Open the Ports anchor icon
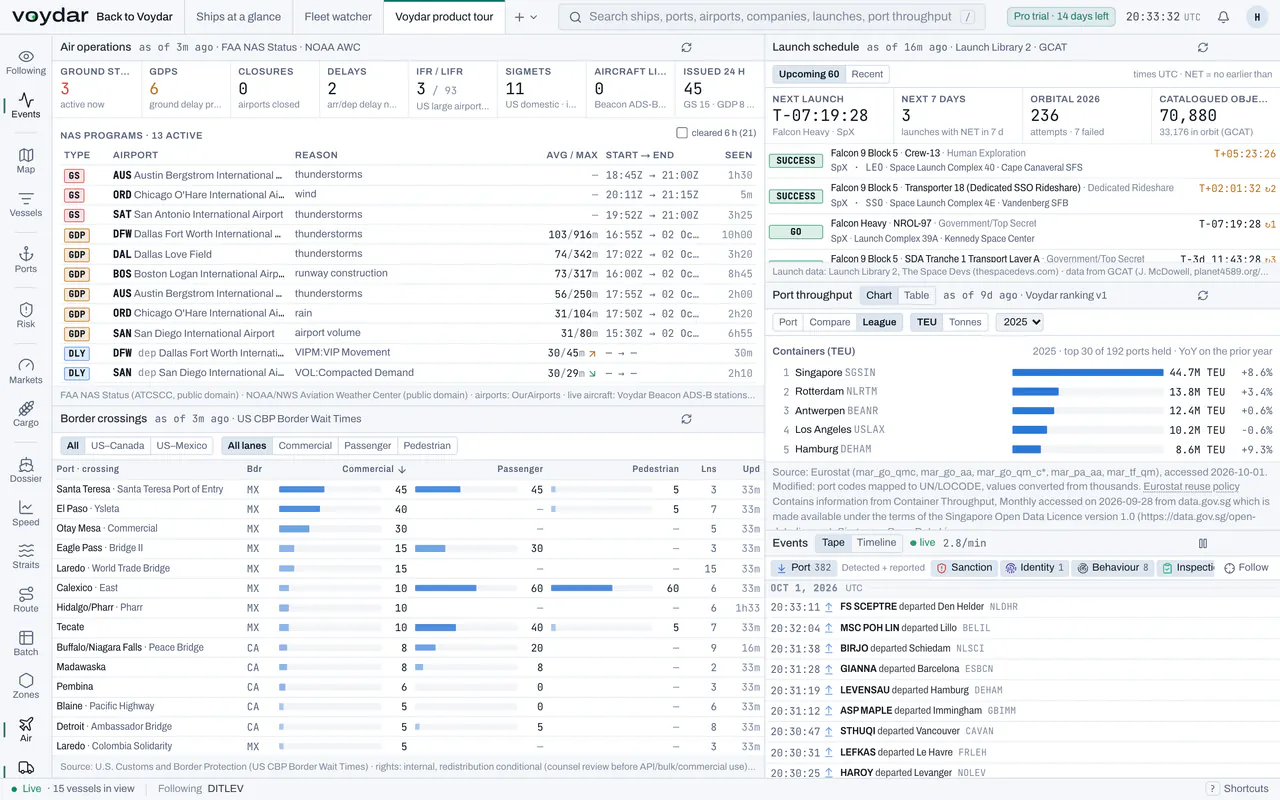 click(26, 260)
